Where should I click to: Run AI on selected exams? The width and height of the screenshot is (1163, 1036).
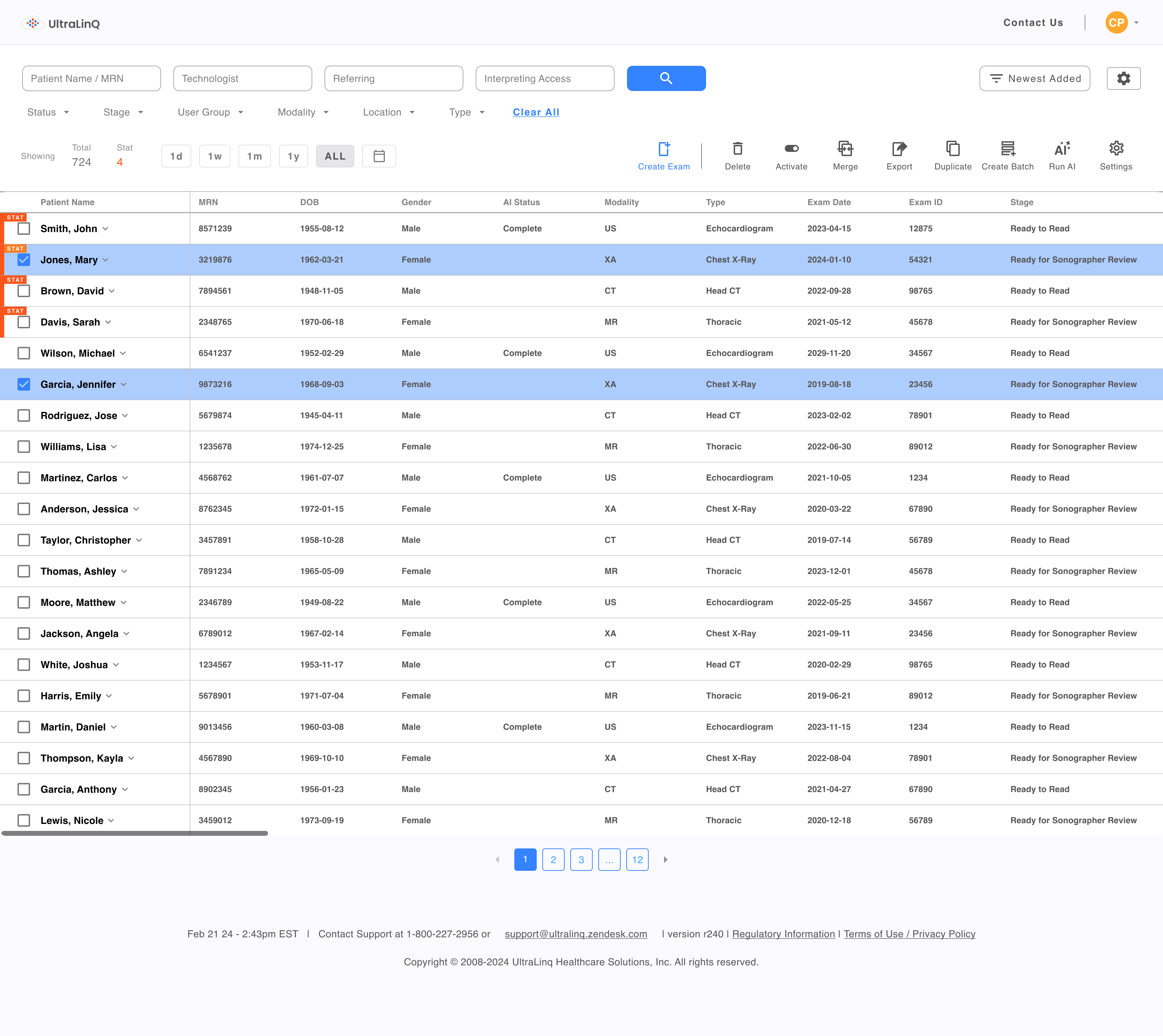point(1062,155)
